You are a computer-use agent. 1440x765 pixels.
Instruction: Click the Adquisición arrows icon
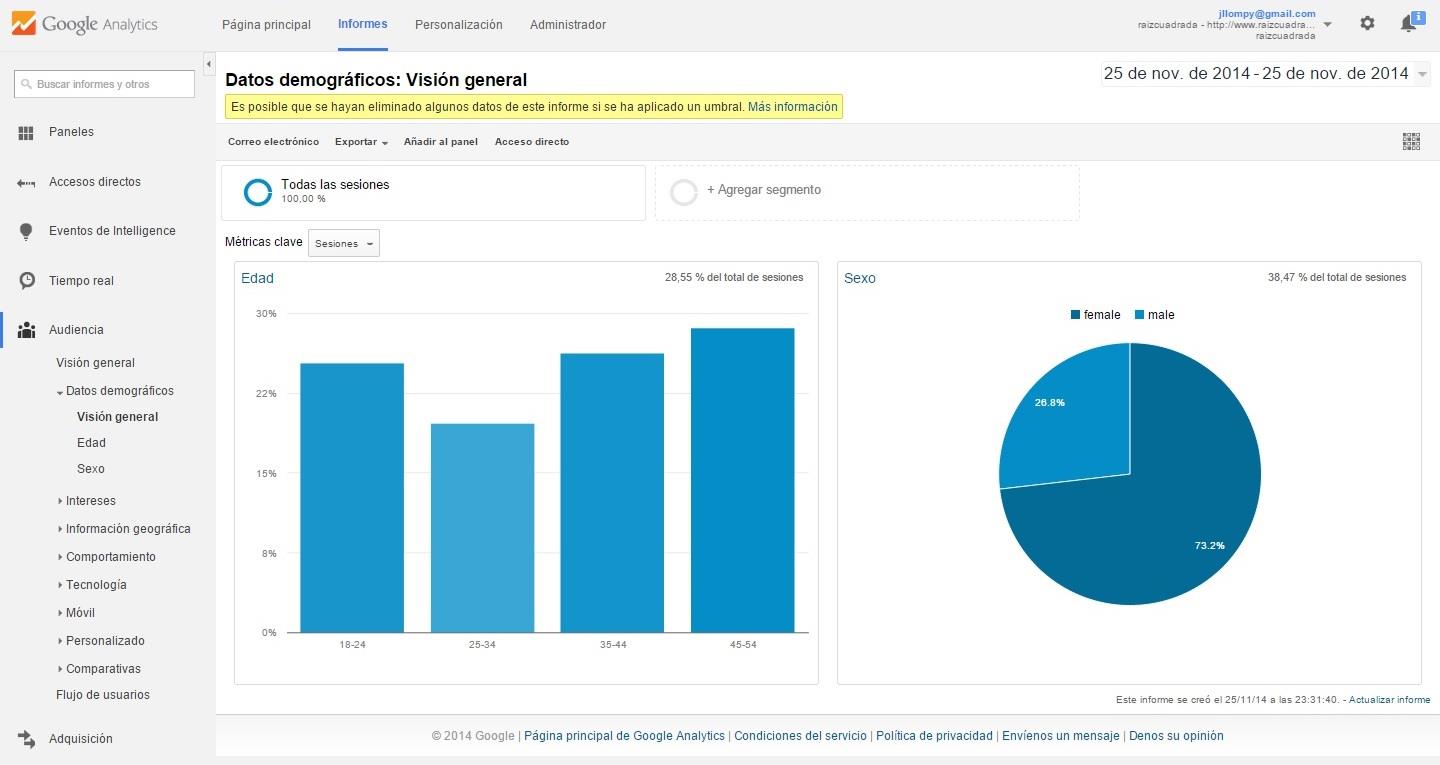pos(27,739)
